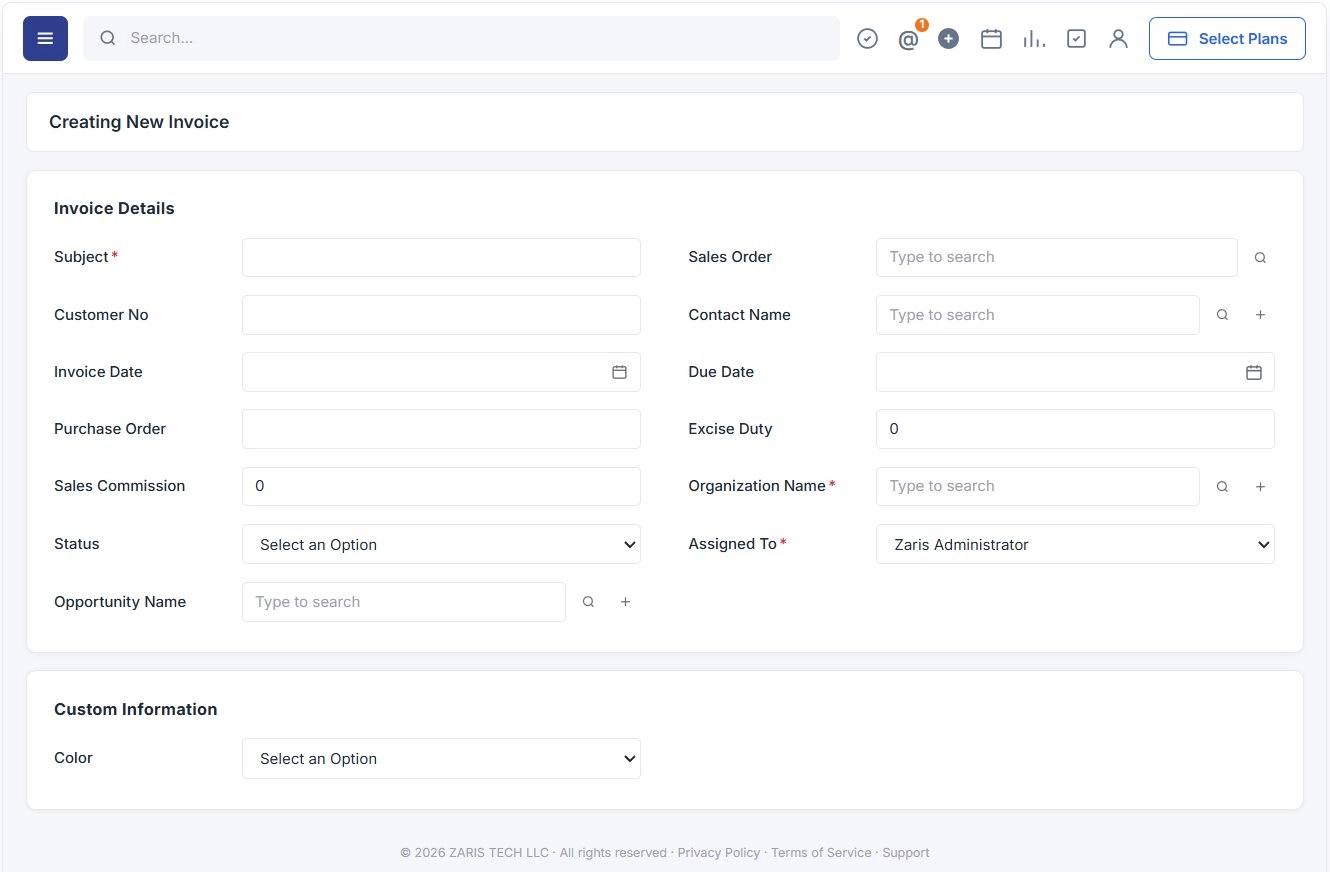Image resolution: width=1330 pixels, height=872 pixels.
Task: Click the Organization Name label
Action: (x=757, y=486)
